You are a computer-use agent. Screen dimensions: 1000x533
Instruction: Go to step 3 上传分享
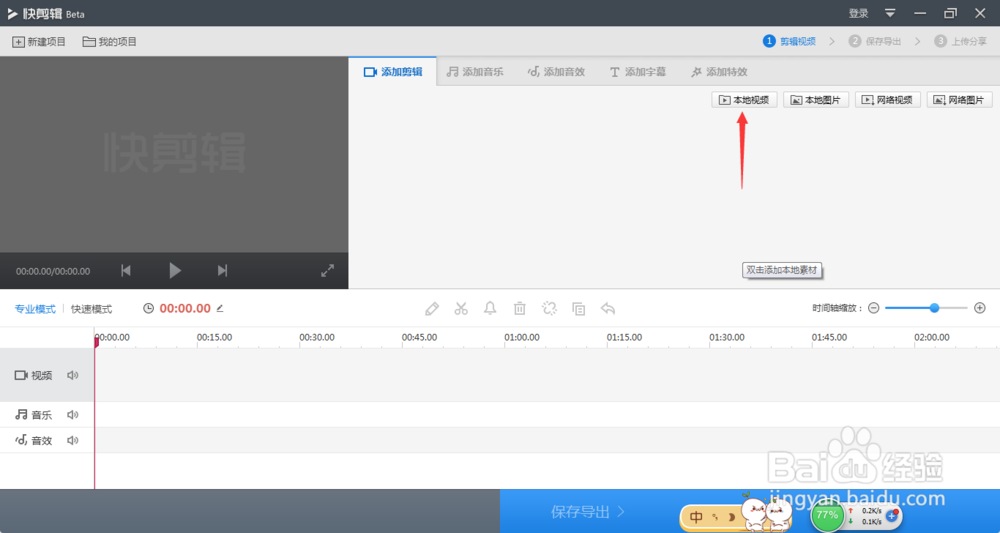pos(960,41)
